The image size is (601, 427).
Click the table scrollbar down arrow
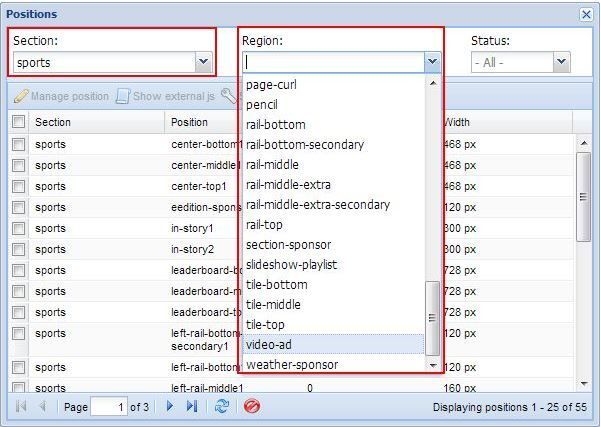(x=584, y=384)
